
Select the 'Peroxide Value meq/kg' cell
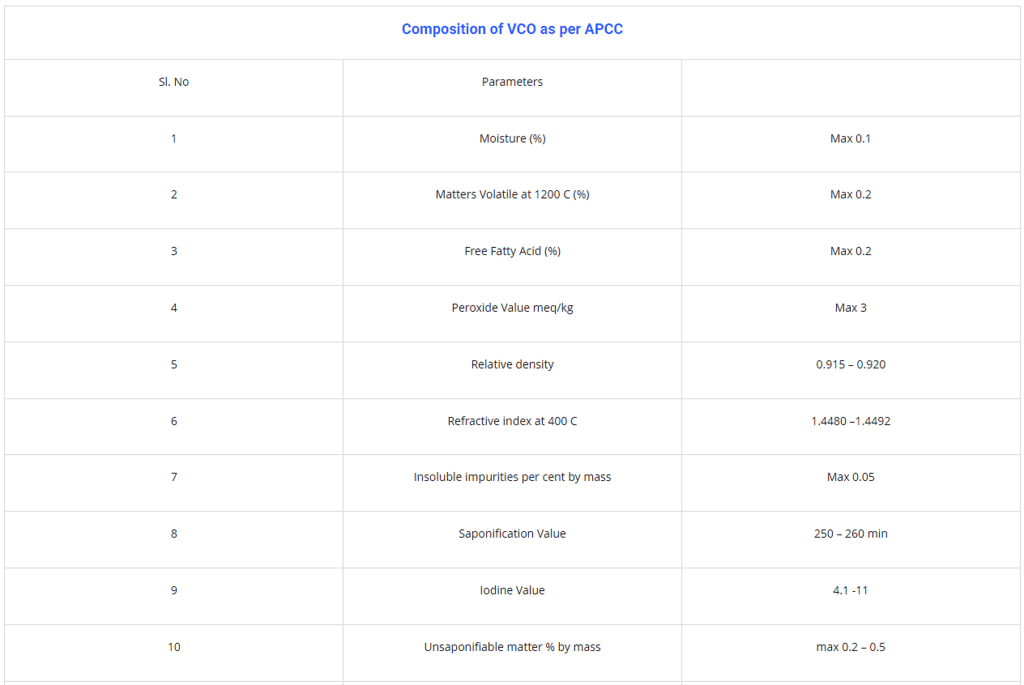coord(512,308)
